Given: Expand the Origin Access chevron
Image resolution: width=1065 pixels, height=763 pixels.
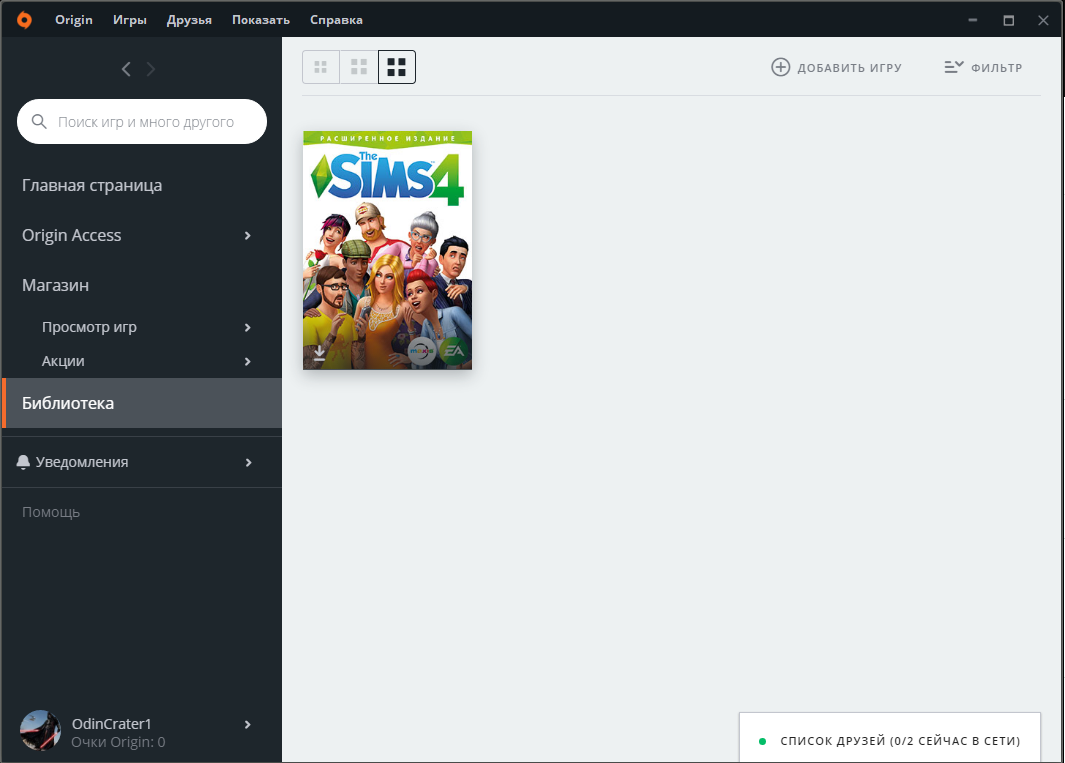Looking at the screenshot, I should tap(248, 235).
